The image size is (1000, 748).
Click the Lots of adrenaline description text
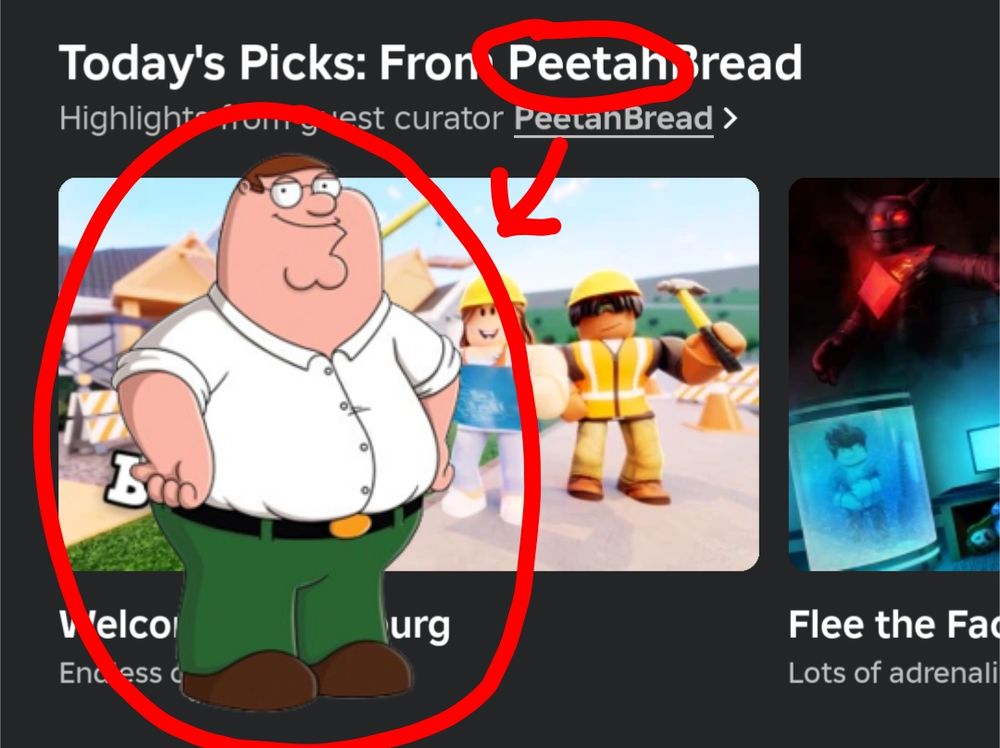[x=894, y=673]
